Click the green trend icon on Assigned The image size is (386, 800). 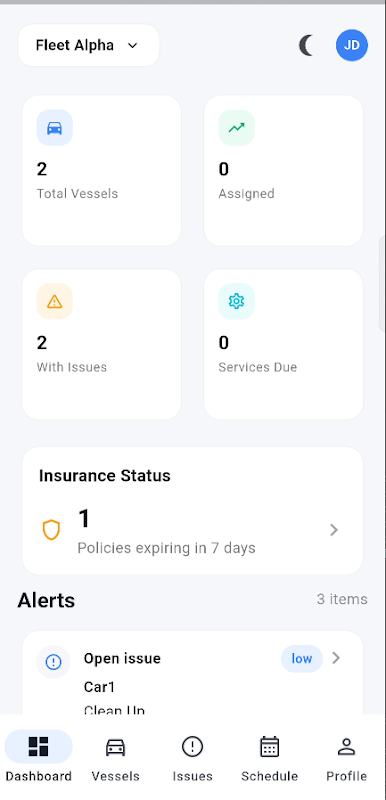pyautogui.click(x=237, y=128)
